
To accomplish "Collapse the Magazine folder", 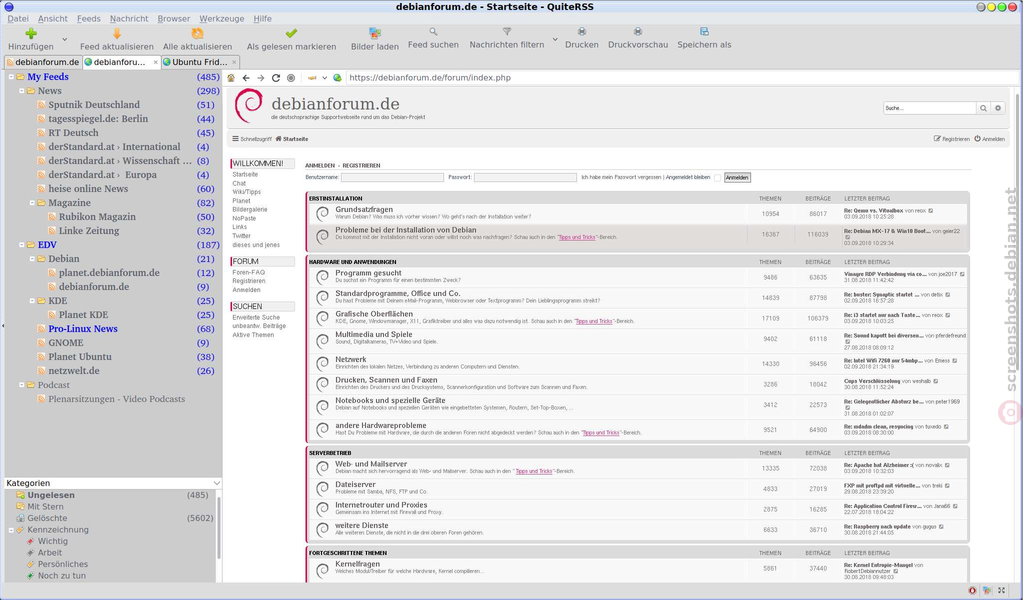I will (x=32, y=203).
